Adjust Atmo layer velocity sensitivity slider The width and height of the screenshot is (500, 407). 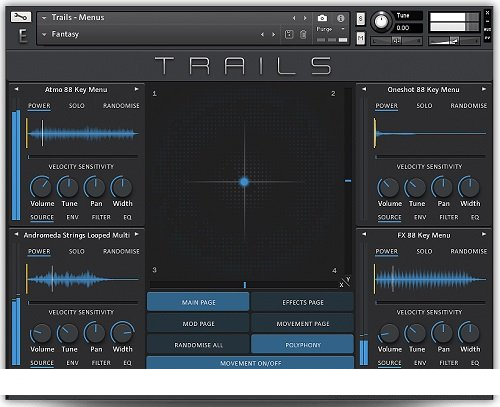click(83, 156)
